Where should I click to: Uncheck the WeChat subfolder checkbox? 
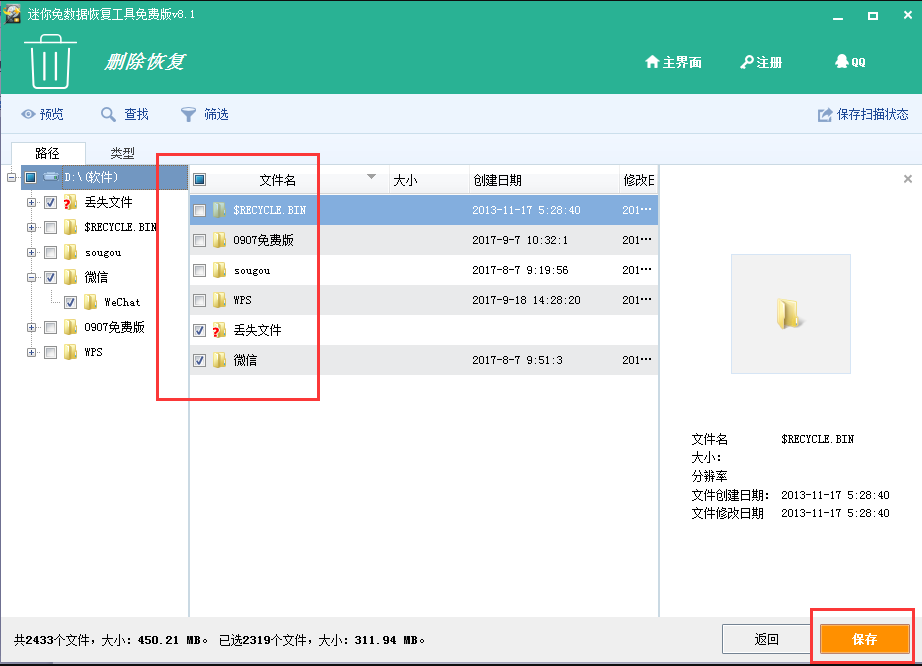click(71, 303)
